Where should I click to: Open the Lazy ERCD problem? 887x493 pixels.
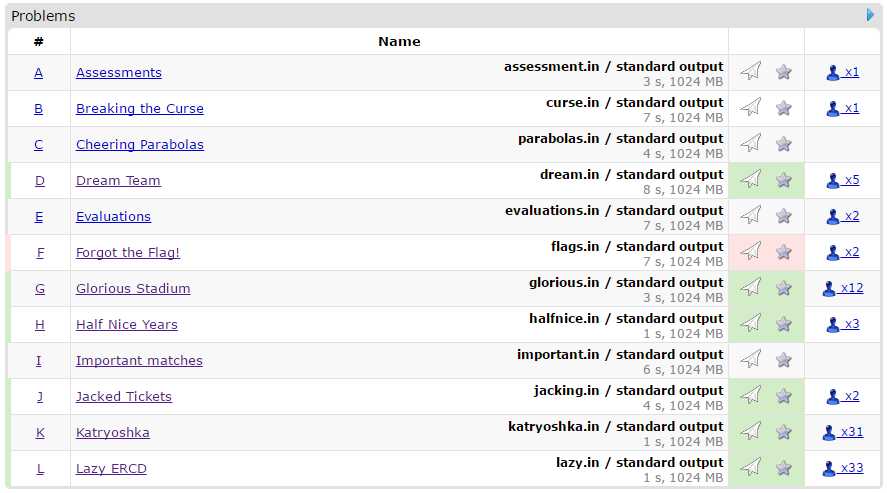click(111, 468)
